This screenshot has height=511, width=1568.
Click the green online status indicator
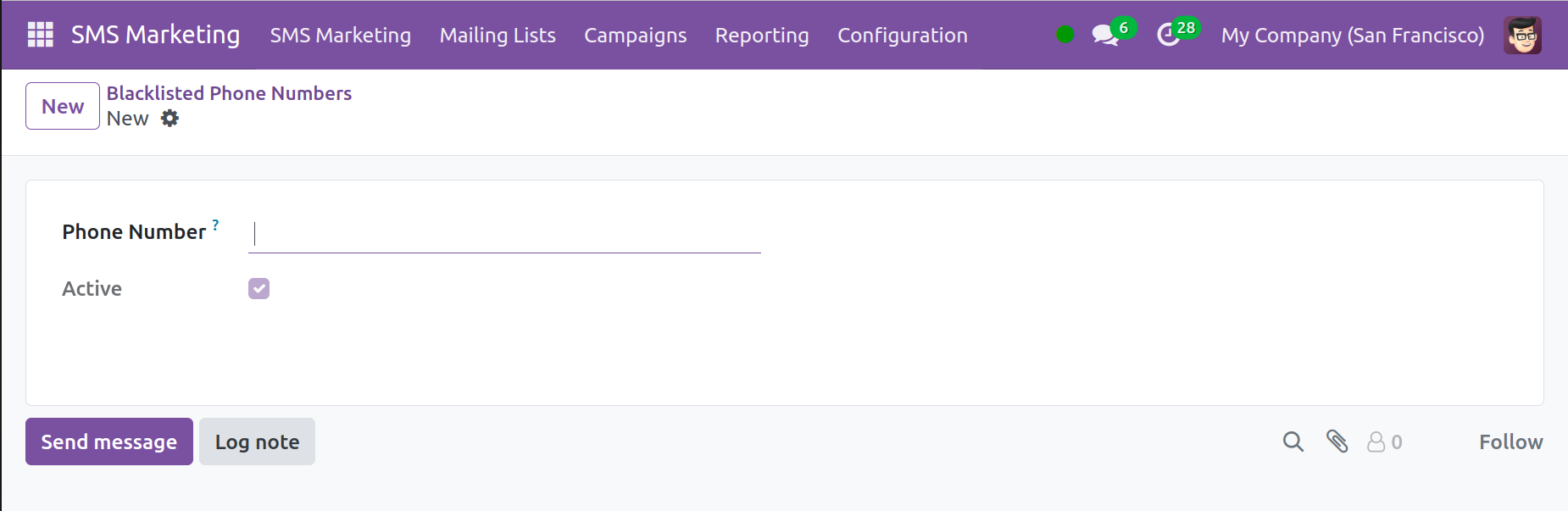(1065, 35)
